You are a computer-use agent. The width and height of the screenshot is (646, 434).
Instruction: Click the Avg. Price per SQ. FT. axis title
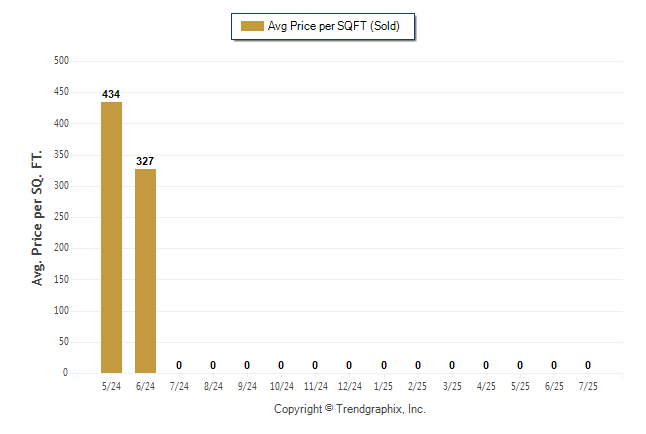coord(37,218)
